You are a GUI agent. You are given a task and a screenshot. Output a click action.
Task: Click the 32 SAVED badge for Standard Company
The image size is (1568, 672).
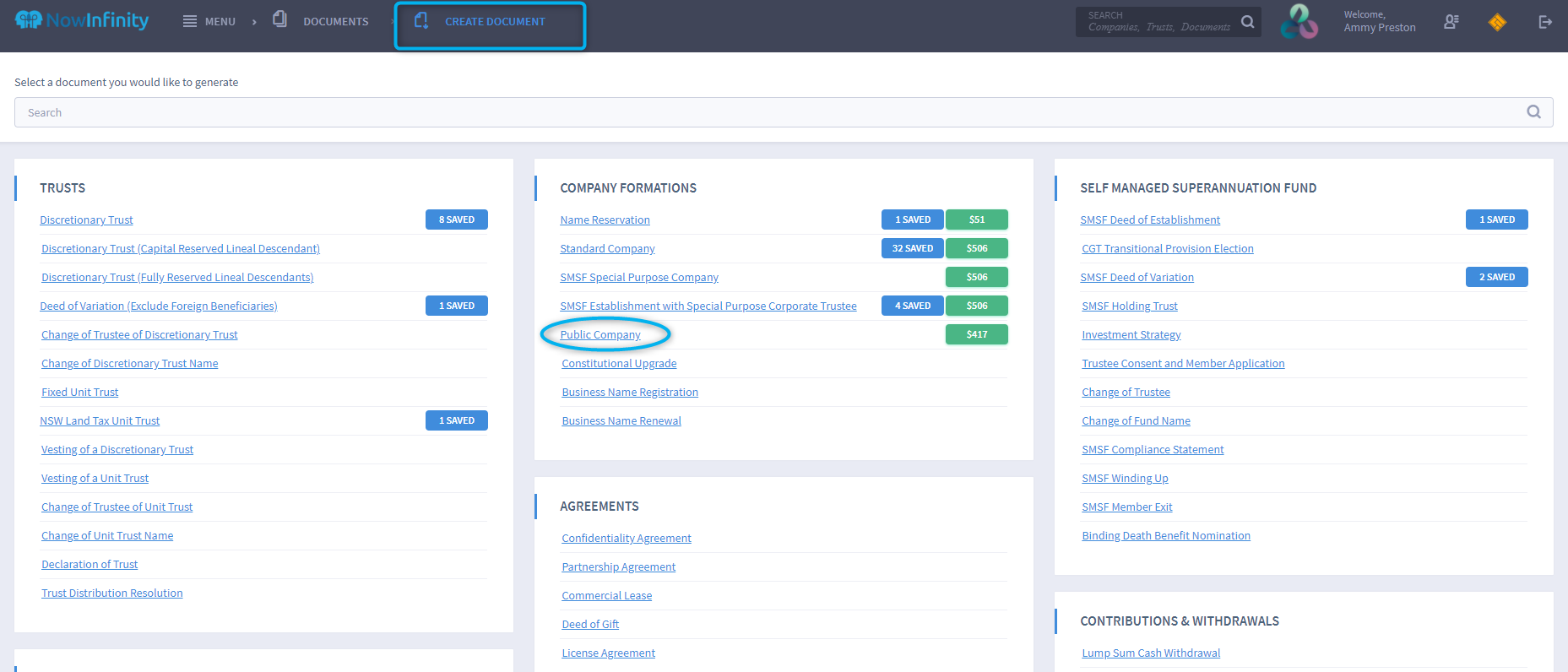[913, 248]
